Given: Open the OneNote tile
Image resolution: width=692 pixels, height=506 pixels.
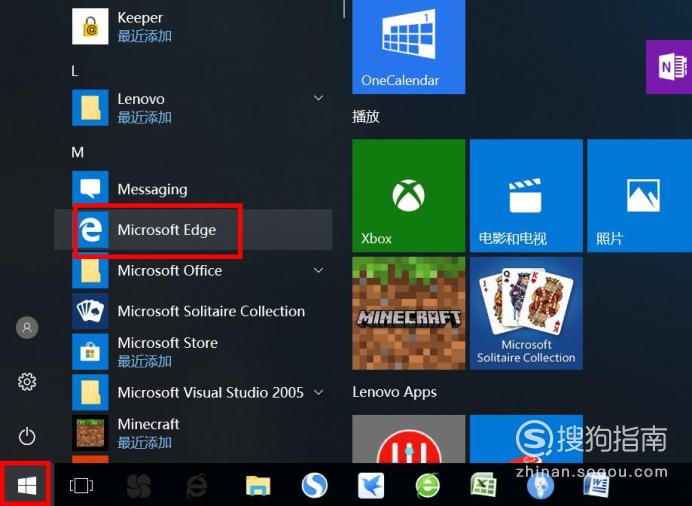Looking at the screenshot, I should pos(669,67).
